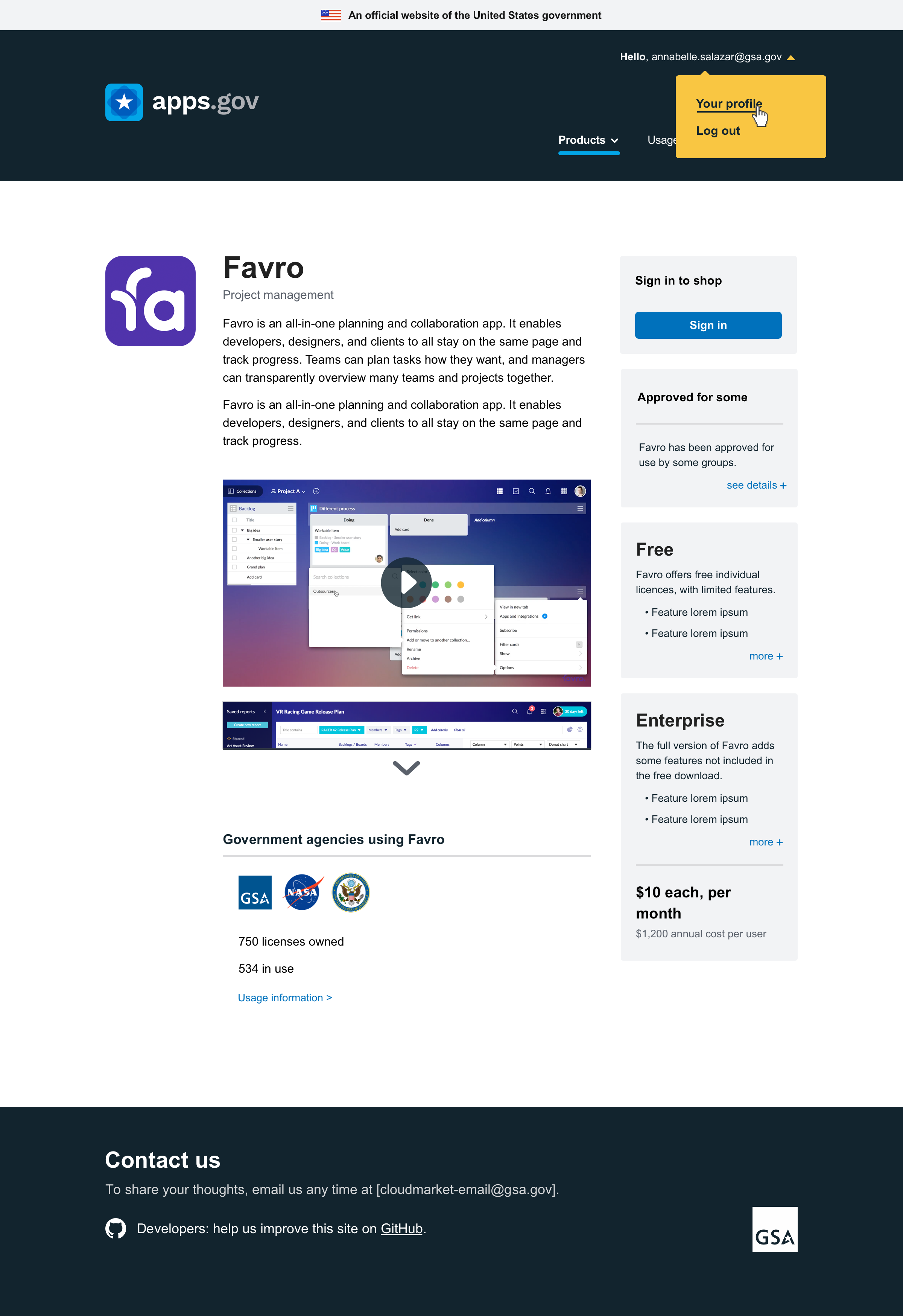
Task: Click the NASA agency logo
Action: coord(303,893)
